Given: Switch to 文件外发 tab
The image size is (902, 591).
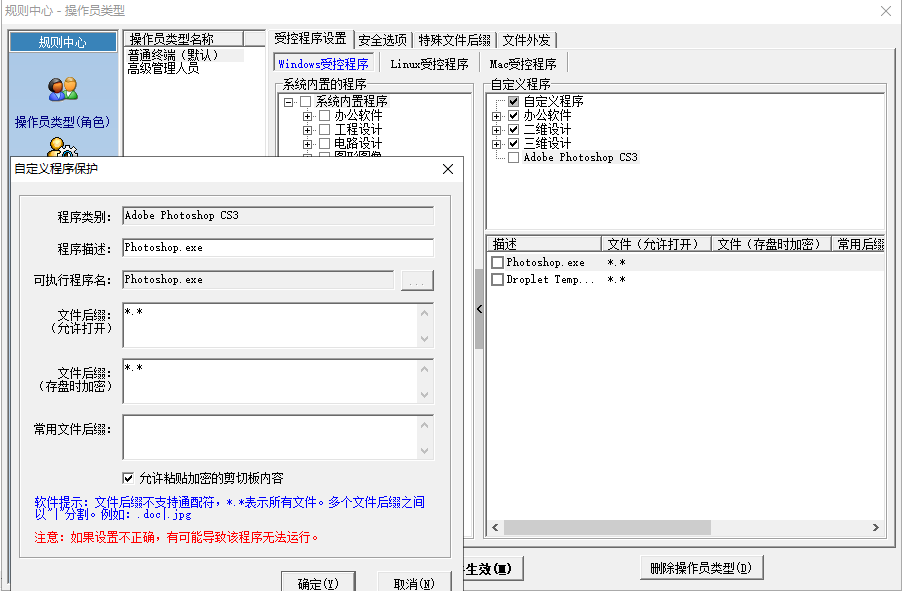Looking at the screenshot, I should click(526, 40).
